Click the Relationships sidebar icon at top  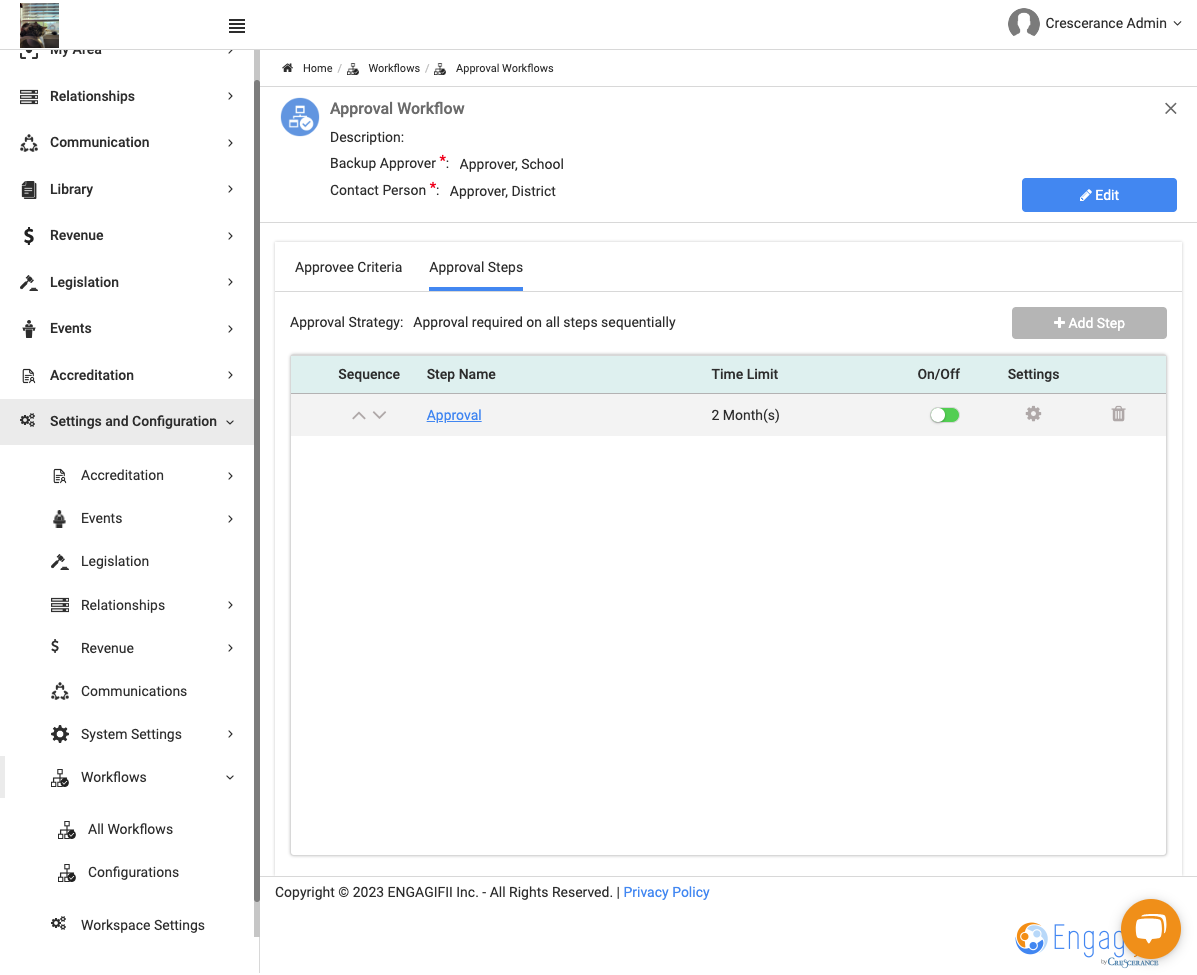click(x=29, y=96)
